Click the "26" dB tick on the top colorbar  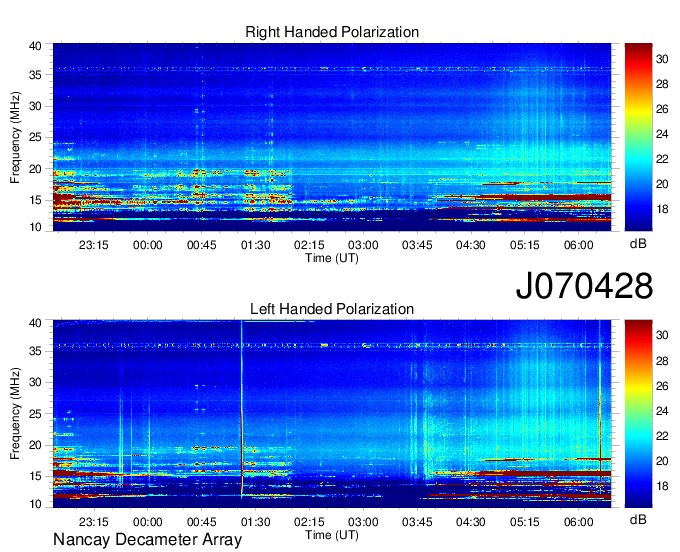[x=662, y=109]
